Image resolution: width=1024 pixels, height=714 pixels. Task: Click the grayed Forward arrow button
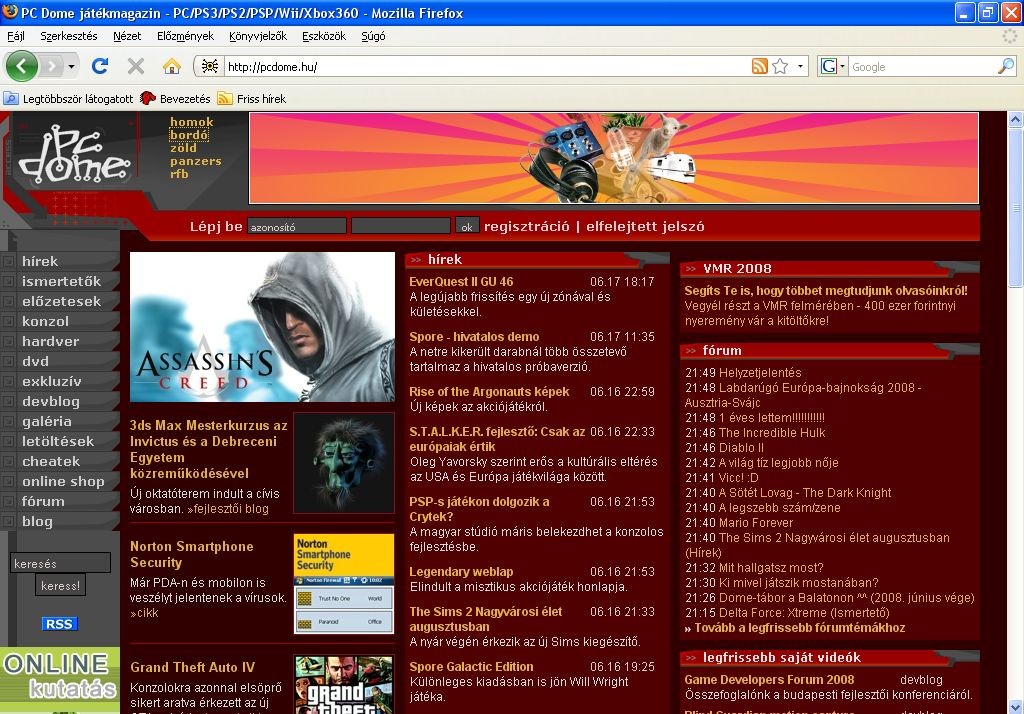click(51, 66)
